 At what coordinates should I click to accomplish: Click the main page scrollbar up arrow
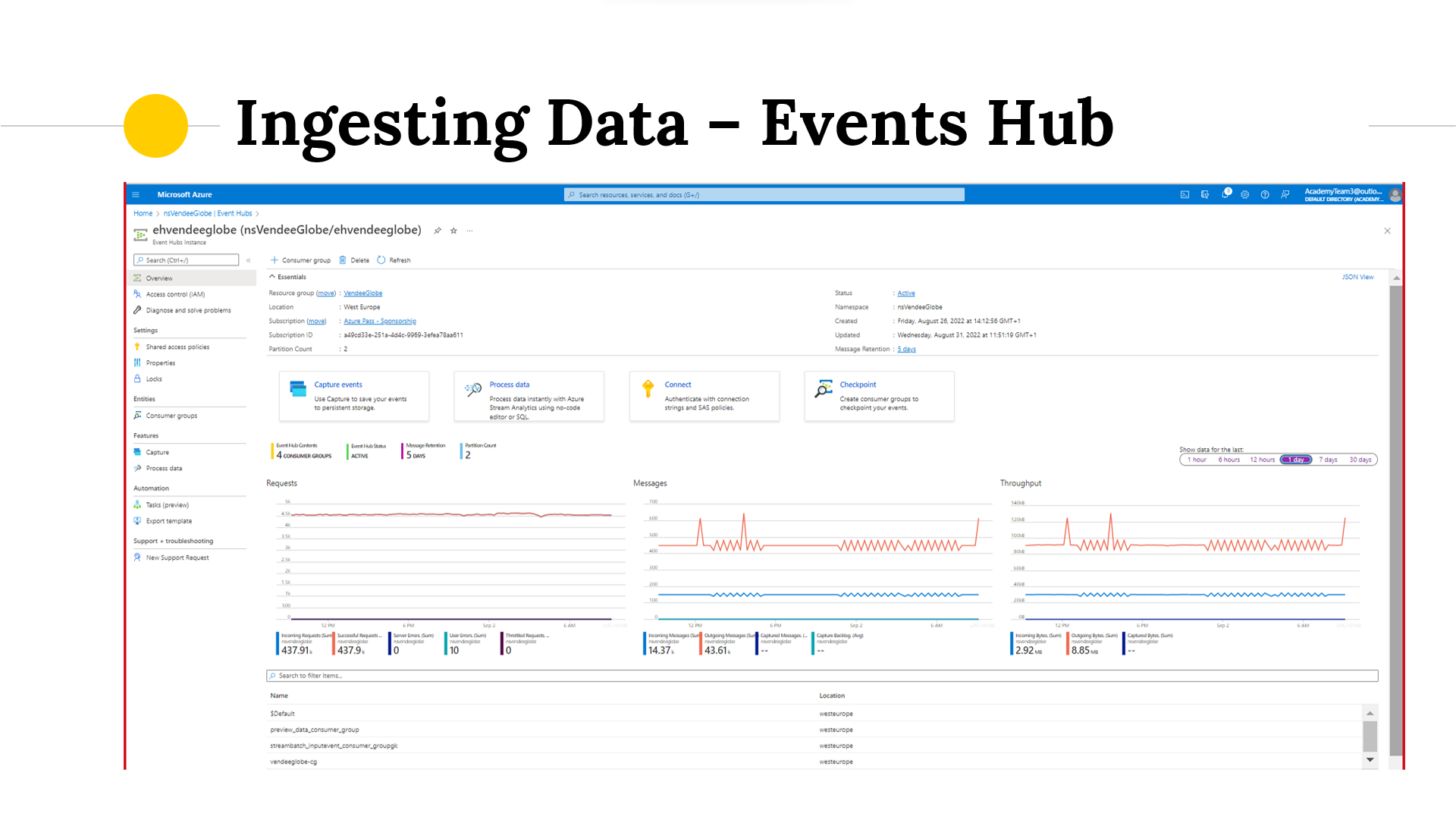[1396, 279]
